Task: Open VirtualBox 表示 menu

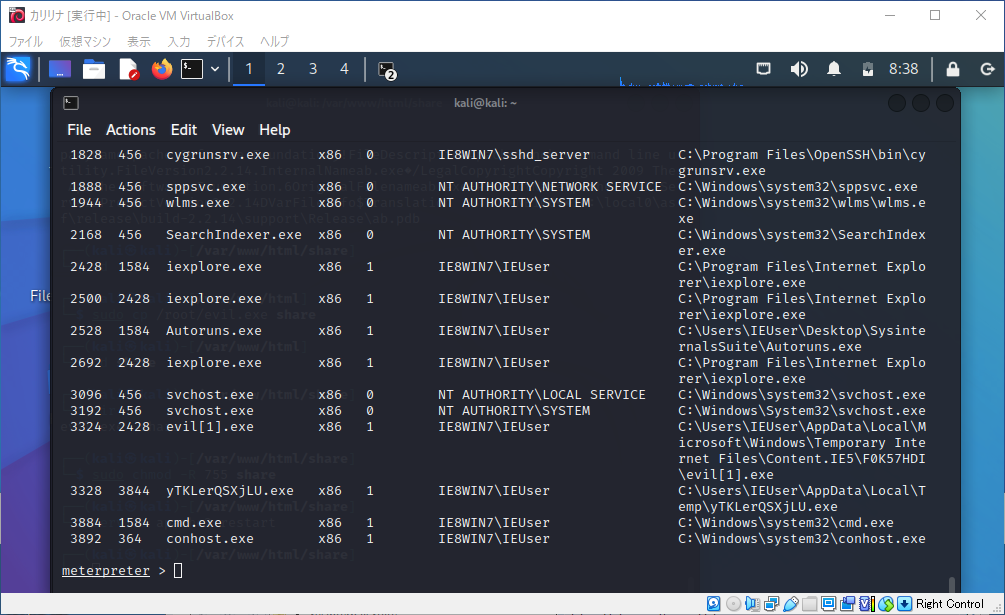Action: [138, 42]
